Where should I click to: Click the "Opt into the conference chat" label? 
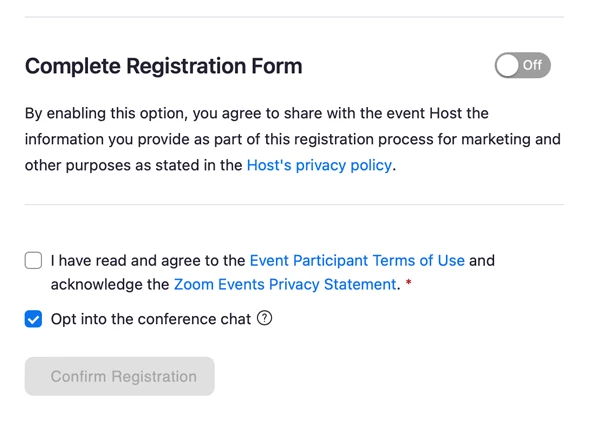[150, 320]
